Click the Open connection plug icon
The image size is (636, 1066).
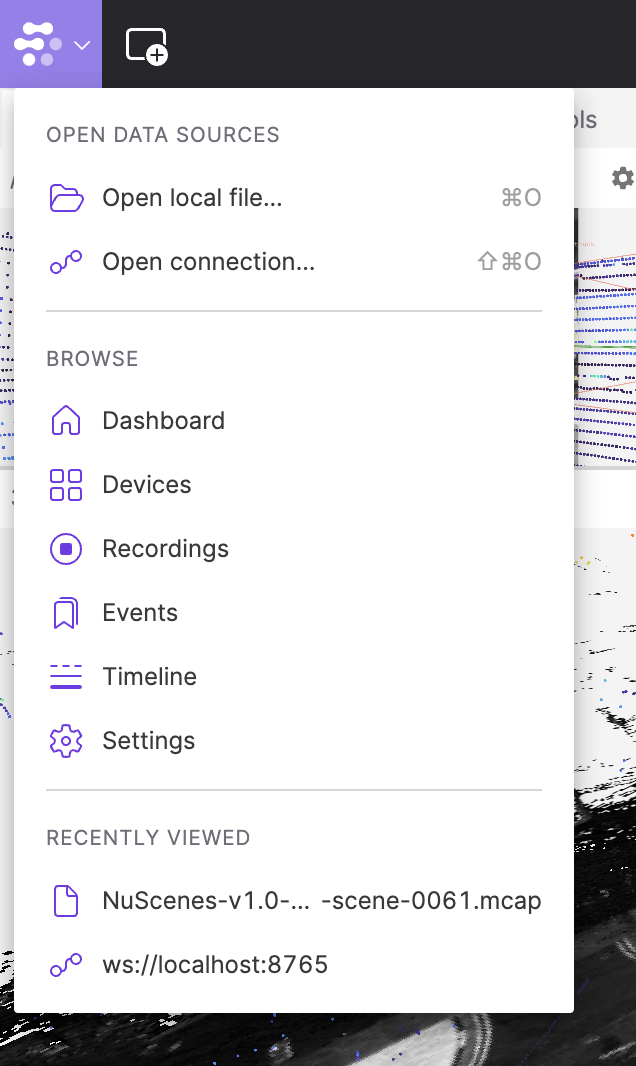[66, 261]
